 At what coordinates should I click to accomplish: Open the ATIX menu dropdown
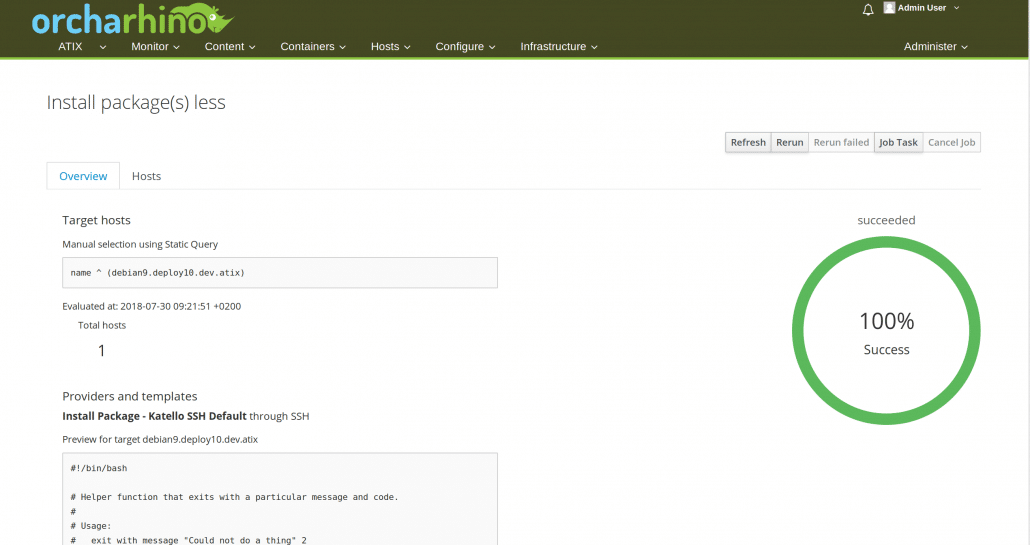(x=77, y=47)
